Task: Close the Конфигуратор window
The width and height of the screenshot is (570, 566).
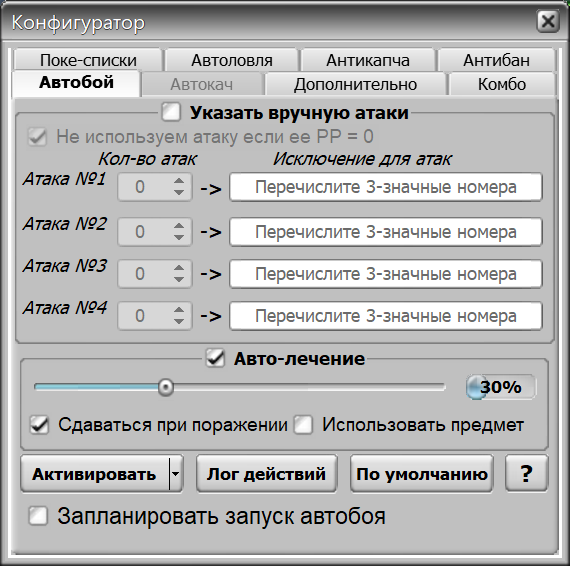Action: (x=548, y=21)
